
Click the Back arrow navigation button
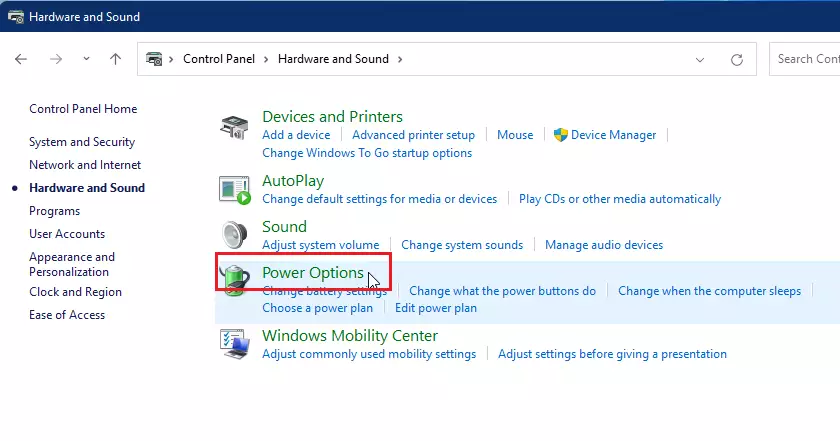(x=21, y=59)
